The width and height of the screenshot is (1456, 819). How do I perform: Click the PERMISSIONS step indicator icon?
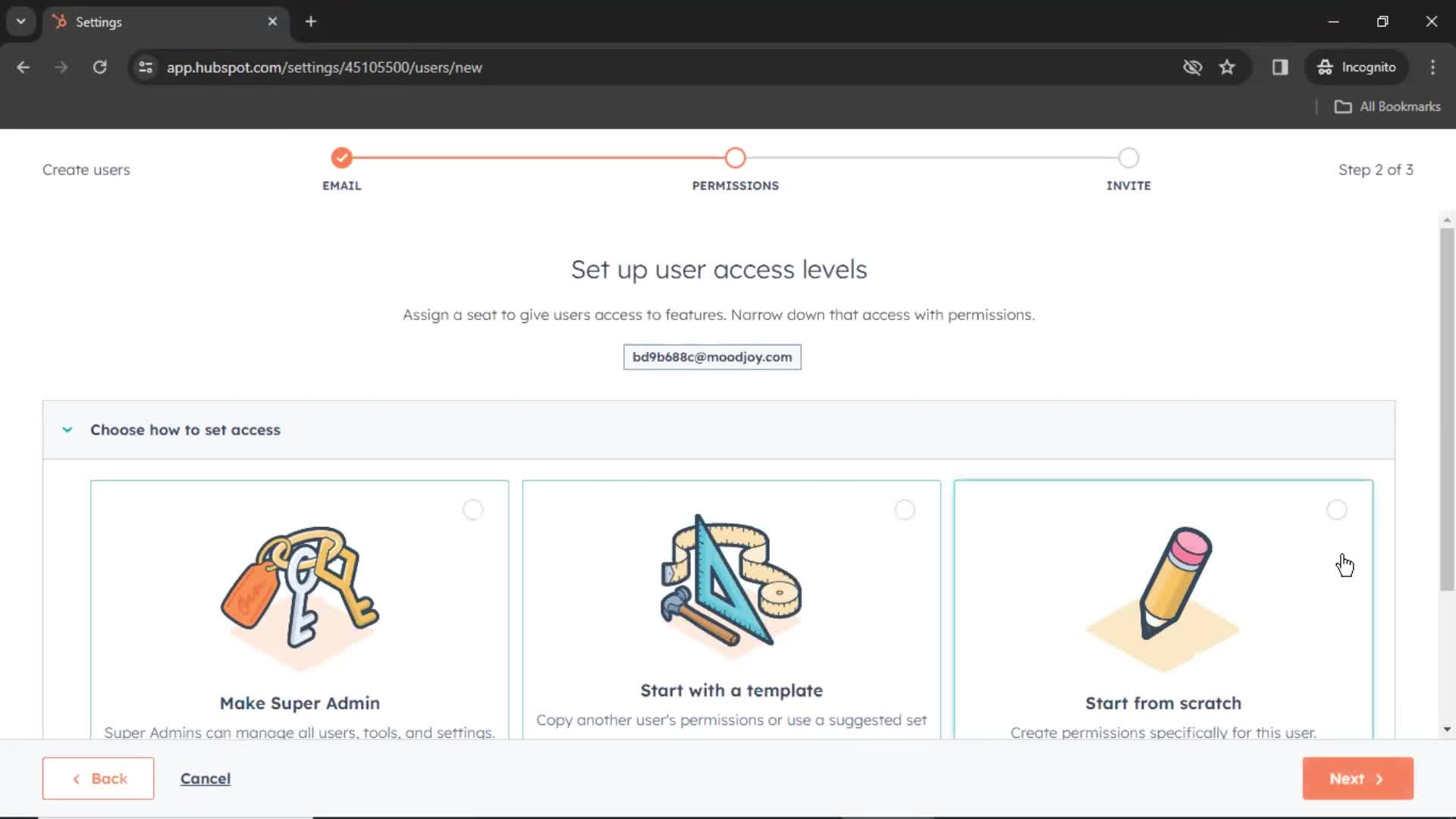click(735, 157)
